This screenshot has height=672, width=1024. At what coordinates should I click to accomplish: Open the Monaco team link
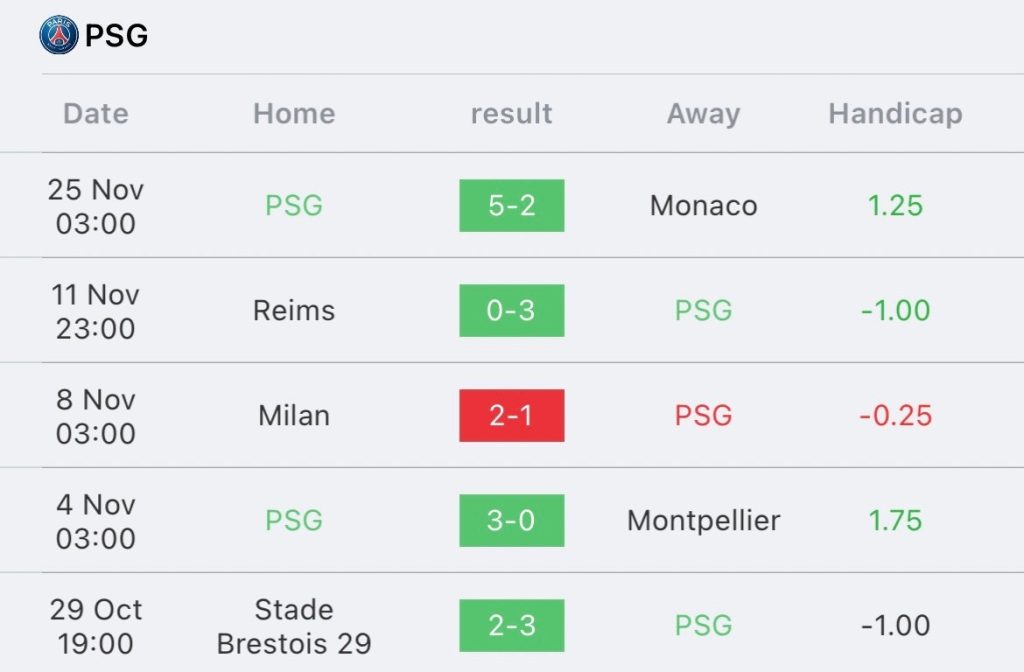click(703, 206)
